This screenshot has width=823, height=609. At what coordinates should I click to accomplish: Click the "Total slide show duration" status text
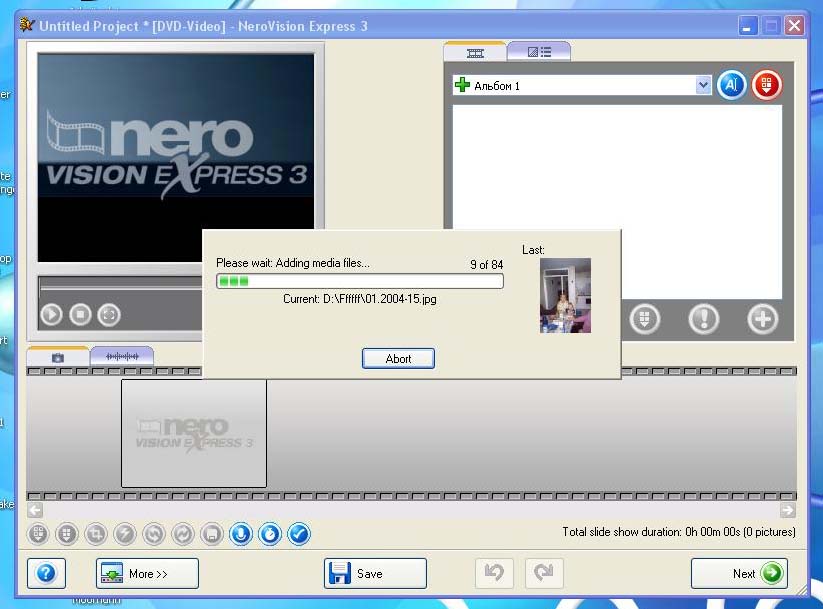pyautogui.click(x=679, y=532)
